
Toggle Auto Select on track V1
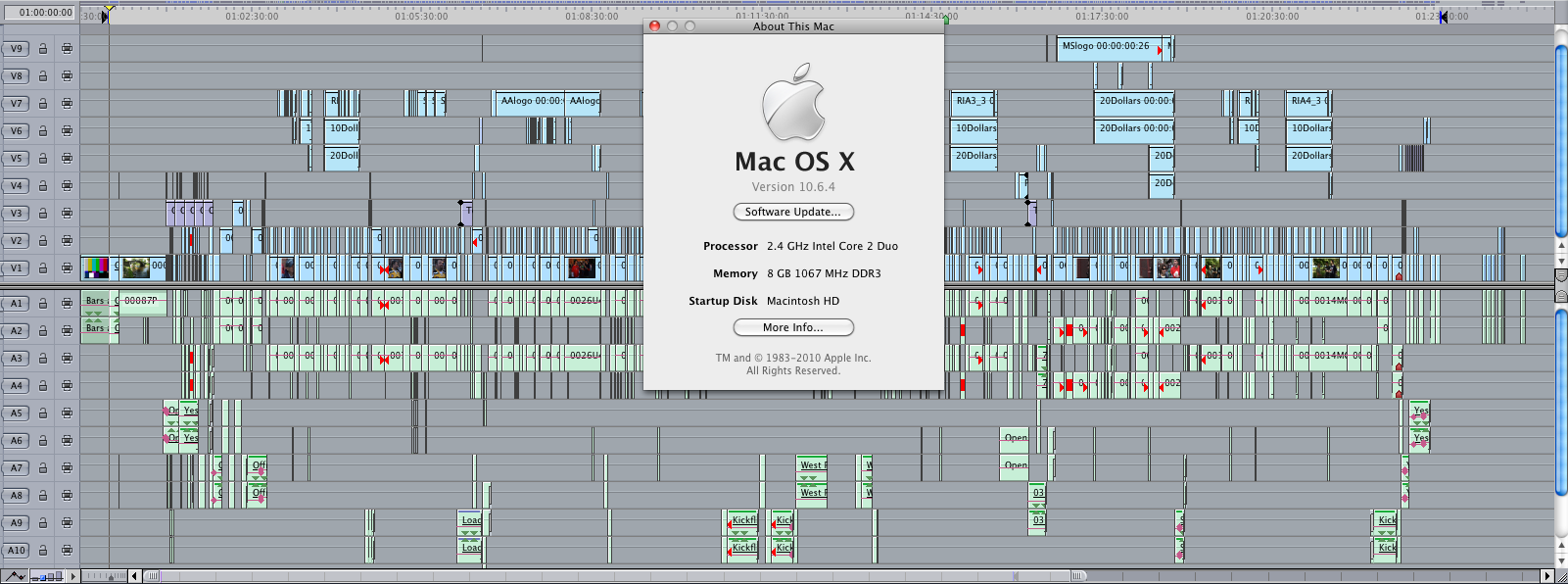point(67,268)
